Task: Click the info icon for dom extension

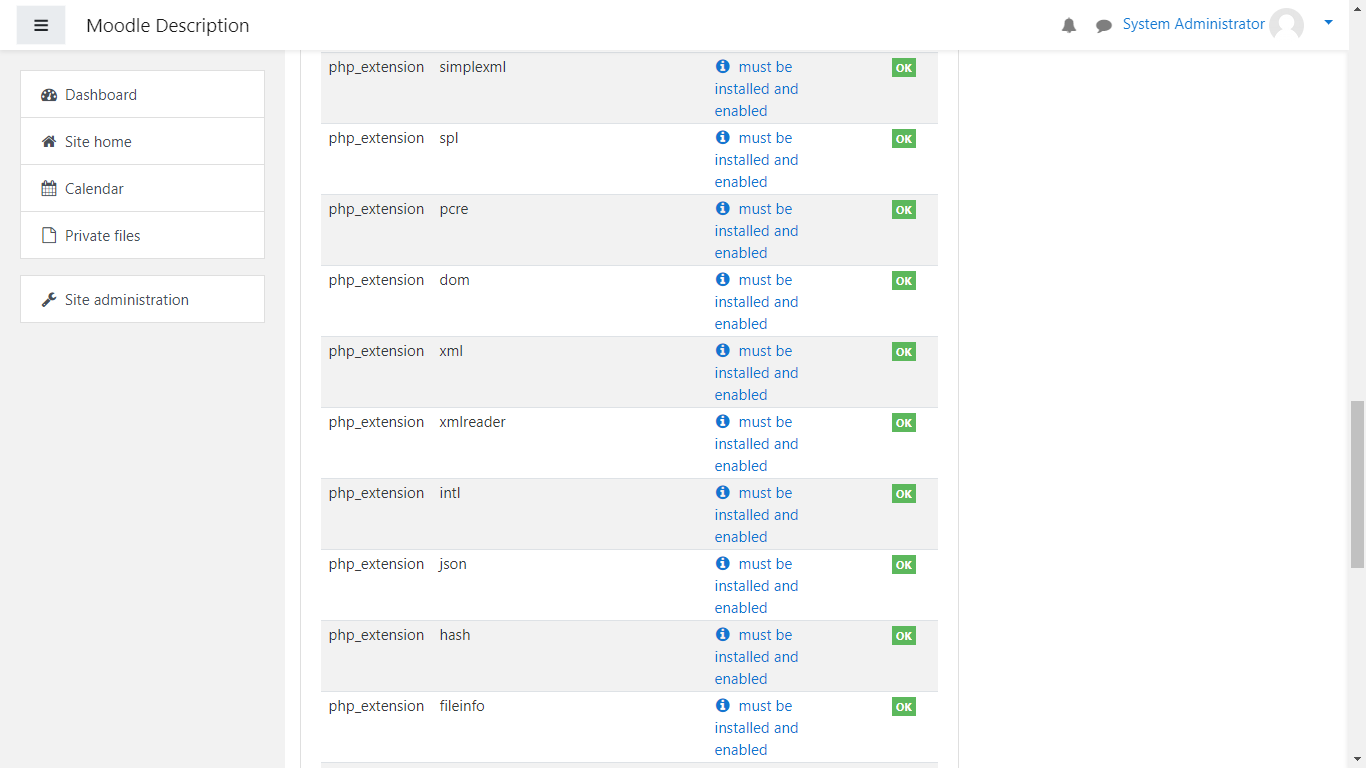Action: pyautogui.click(x=723, y=280)
